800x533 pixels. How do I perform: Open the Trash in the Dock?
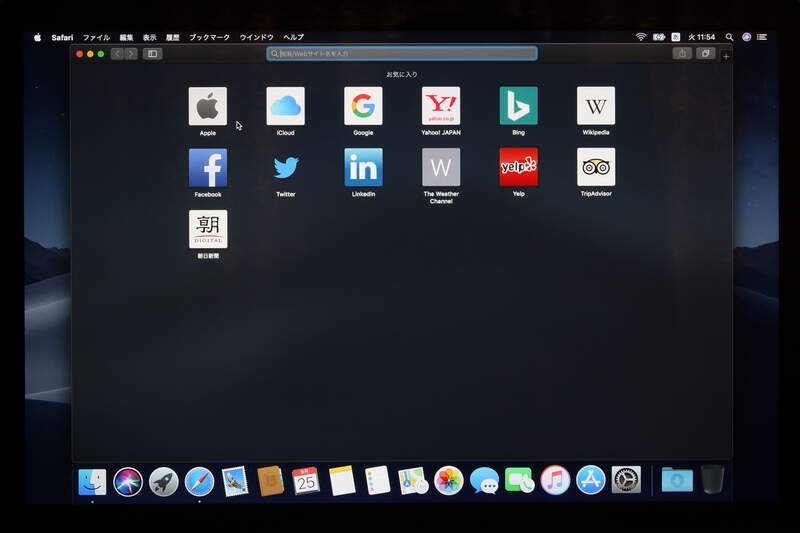coord(713,479)
